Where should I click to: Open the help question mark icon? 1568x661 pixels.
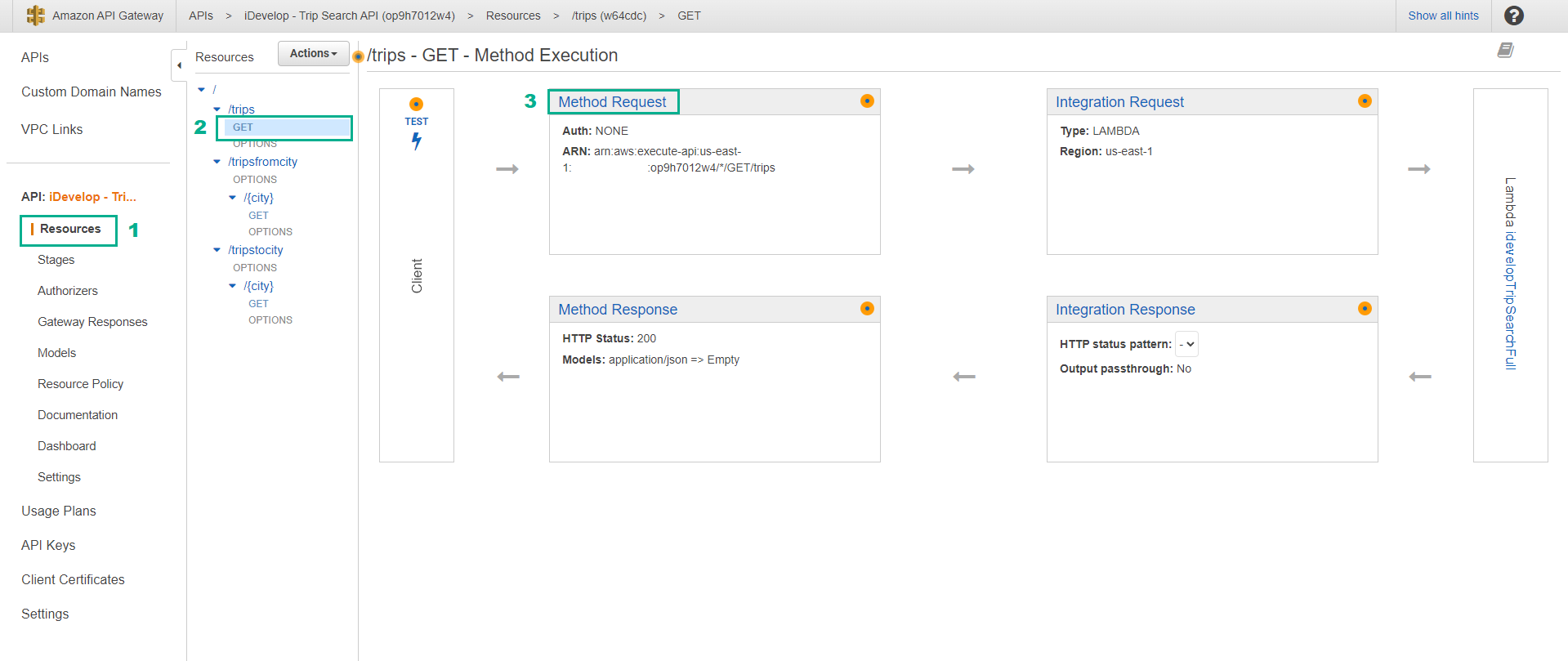tap(1513, 16)
